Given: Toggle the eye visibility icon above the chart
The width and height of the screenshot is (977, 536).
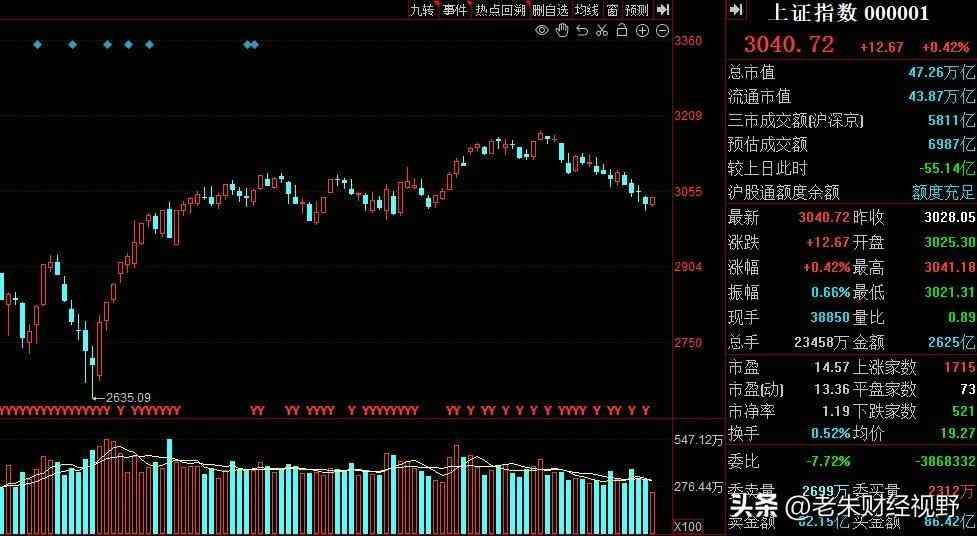Looking at the screenshot, I should pos(542,31).
